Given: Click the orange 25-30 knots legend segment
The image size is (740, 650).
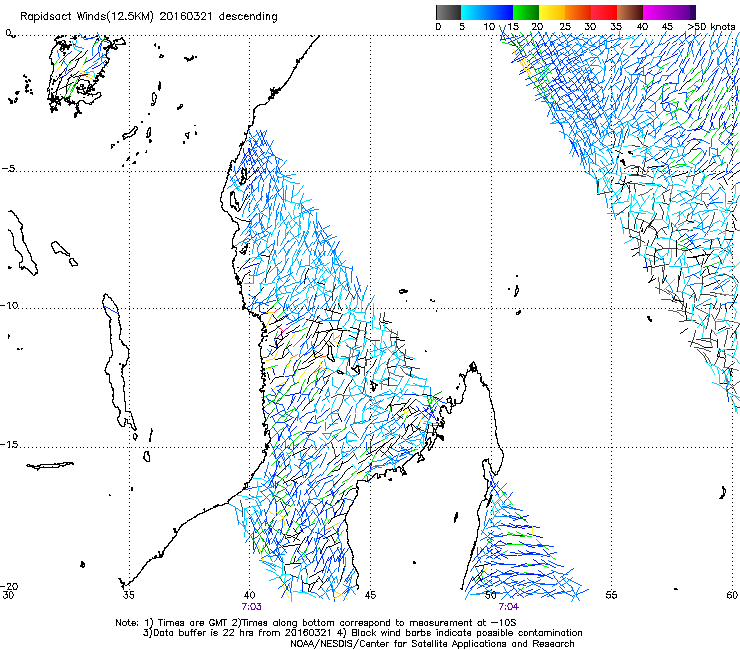Looking at the screenshot, I should coord(578,12).
